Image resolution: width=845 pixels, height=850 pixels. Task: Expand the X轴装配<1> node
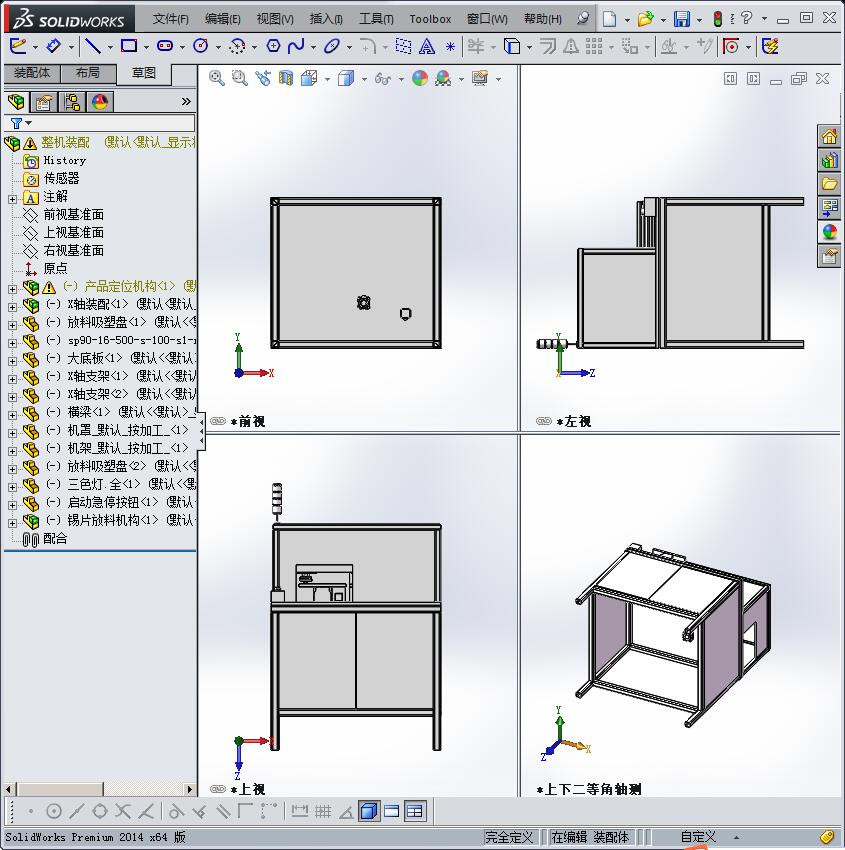click(12, 307)
